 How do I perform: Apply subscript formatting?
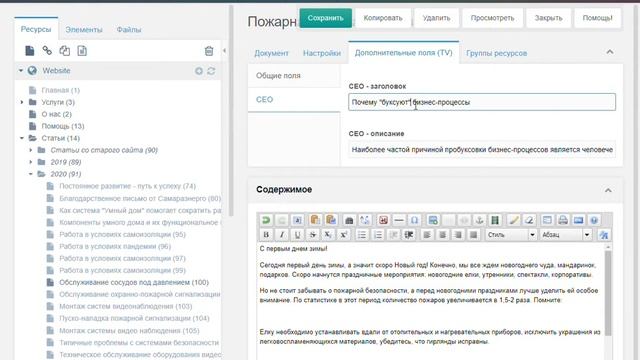(x=328, y=235)
